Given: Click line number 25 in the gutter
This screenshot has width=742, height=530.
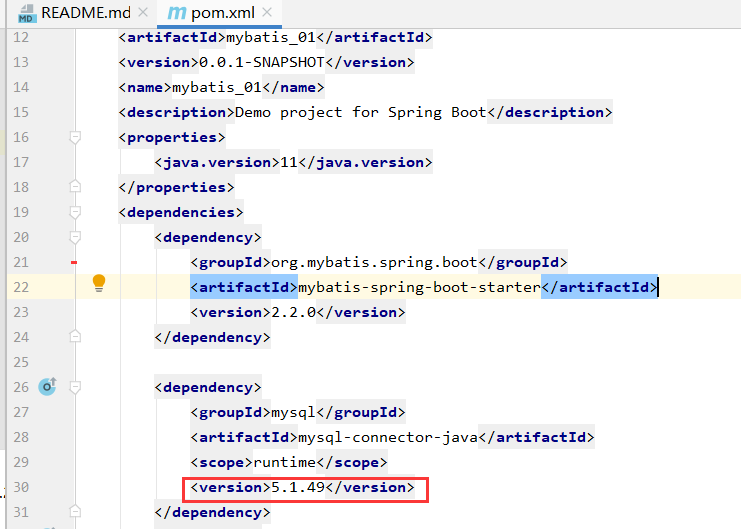Looking at the screenshot, I should 21,362.
